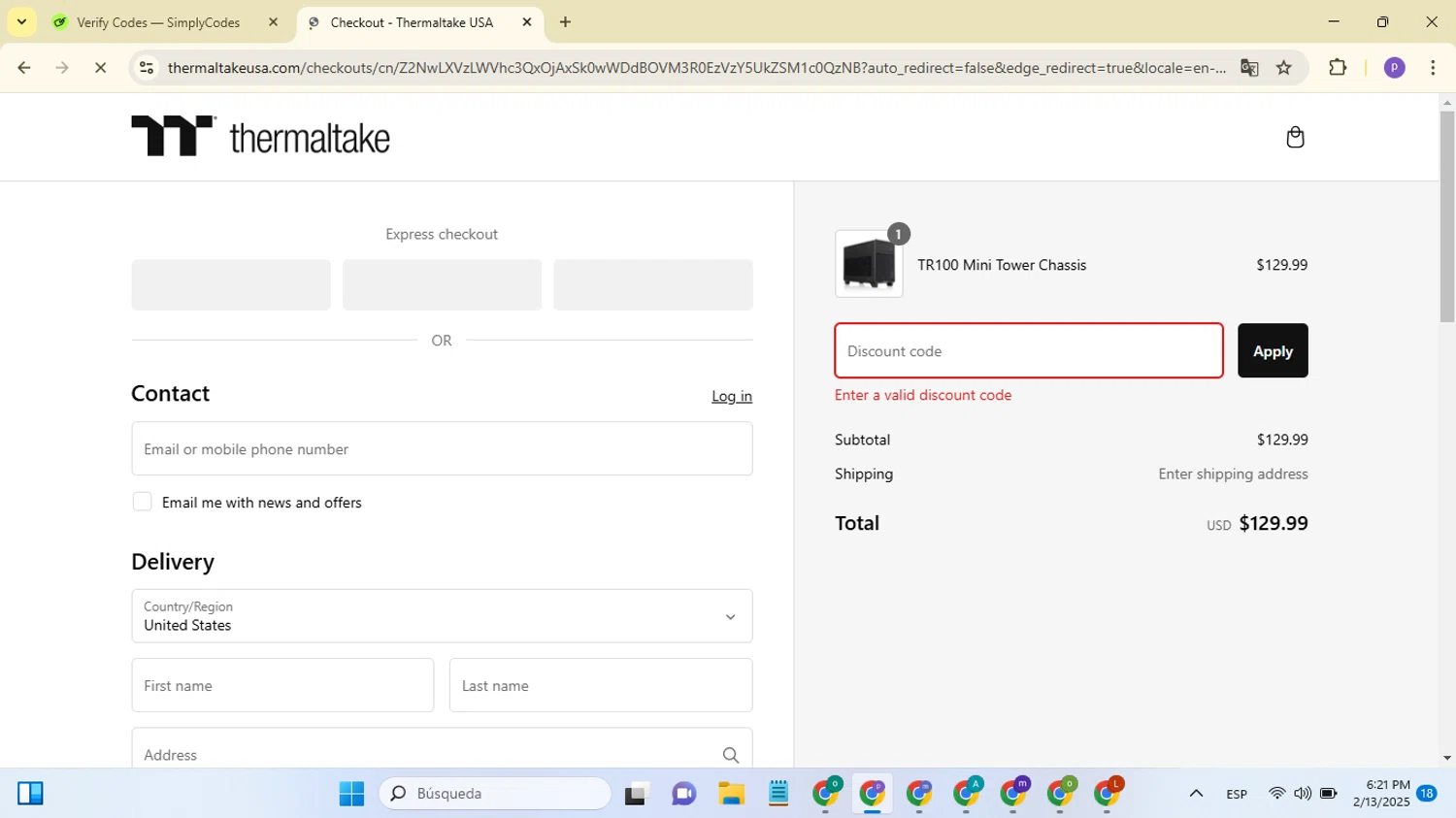Stop loading the page in Chrome
Image resolution: width=1456 pixels, height=818 pixels.
[x=100, y=68]
